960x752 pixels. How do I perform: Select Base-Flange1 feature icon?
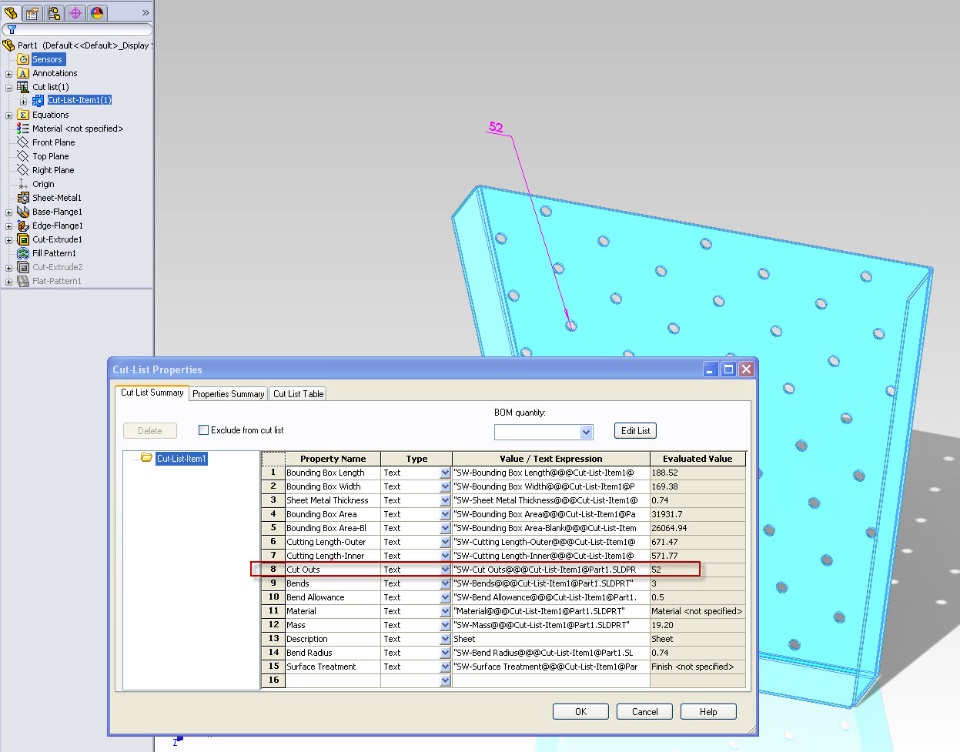click(23, 211)
